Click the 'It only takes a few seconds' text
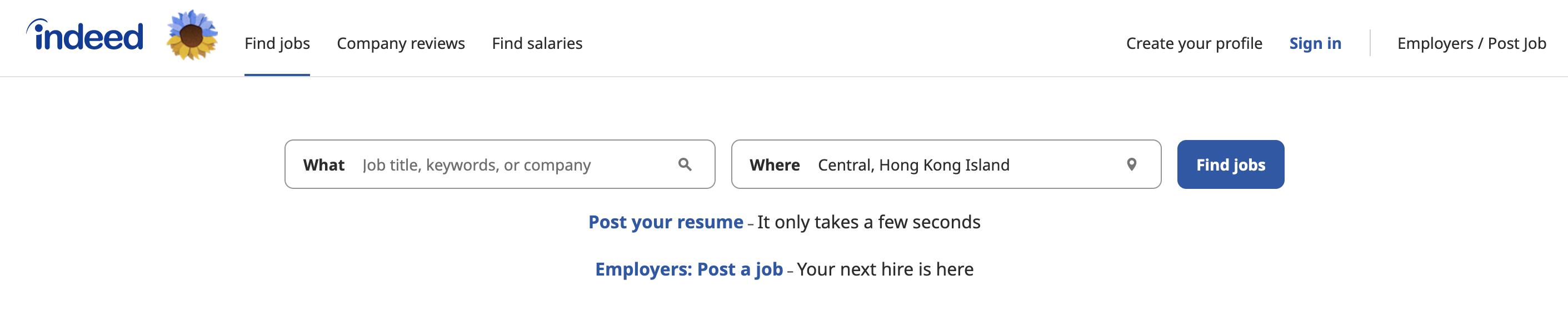Image resolution: width=1568 pixels, height=330 pixels. (868, 222)
